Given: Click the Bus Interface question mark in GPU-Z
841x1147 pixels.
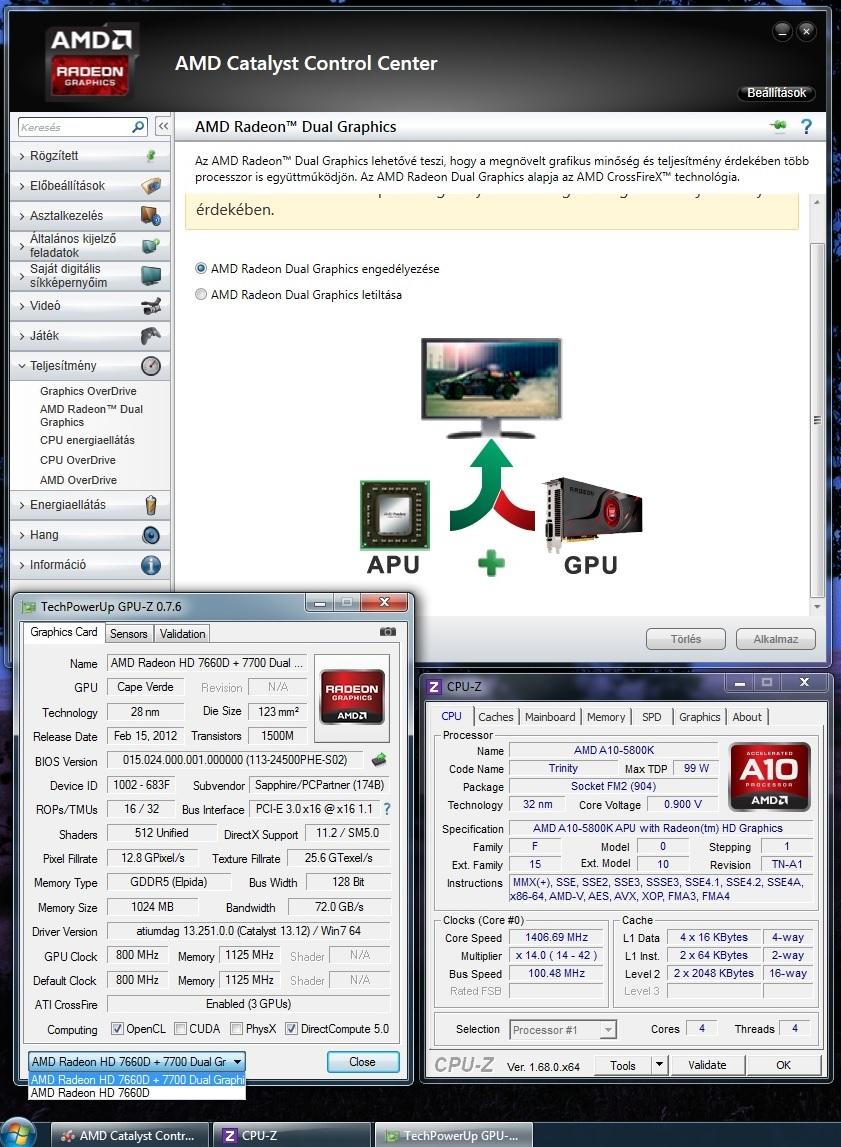Looking at the screenshot, I should 387,809.
